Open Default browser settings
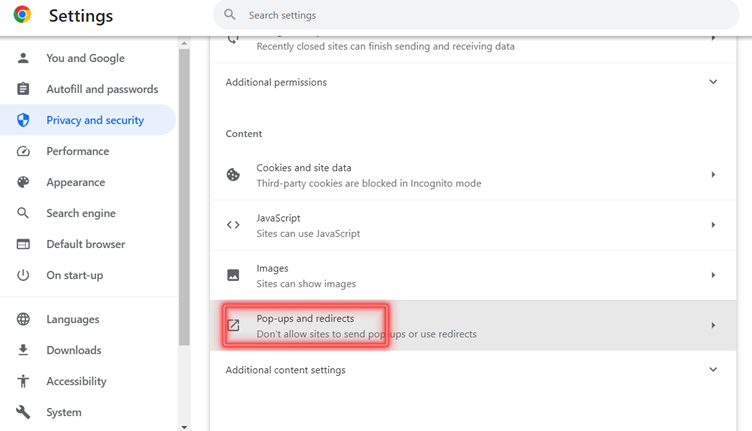The height and width of the screenshot is (431, 752). [88, 244]
